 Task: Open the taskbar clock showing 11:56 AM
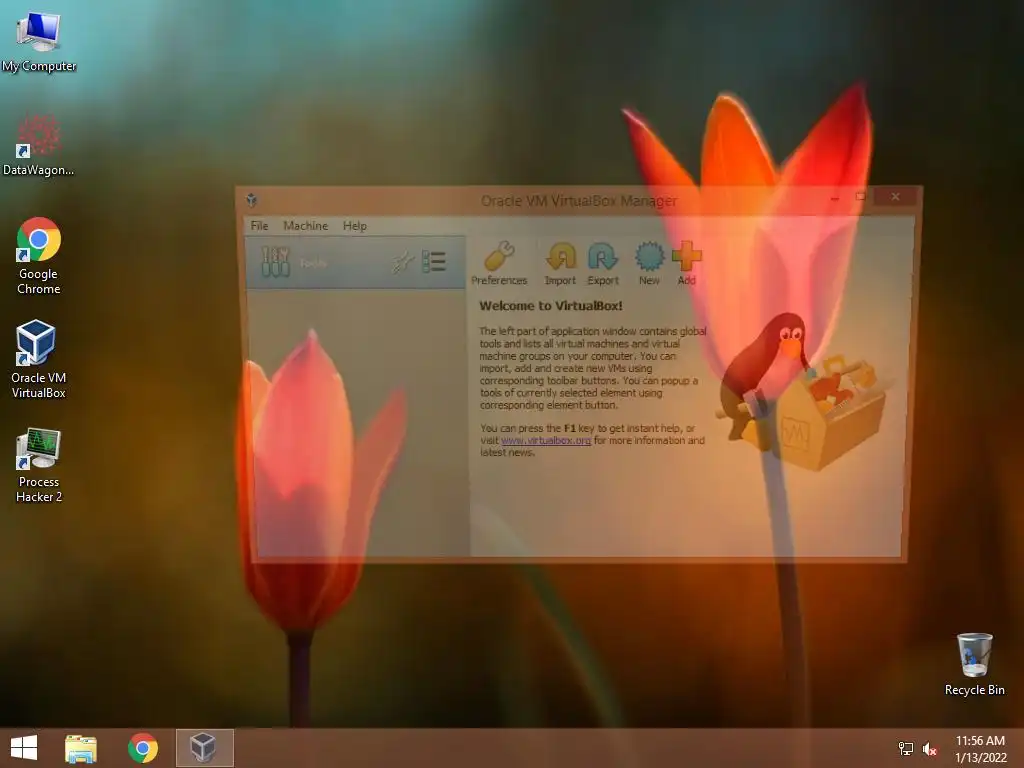click(980, 749)
